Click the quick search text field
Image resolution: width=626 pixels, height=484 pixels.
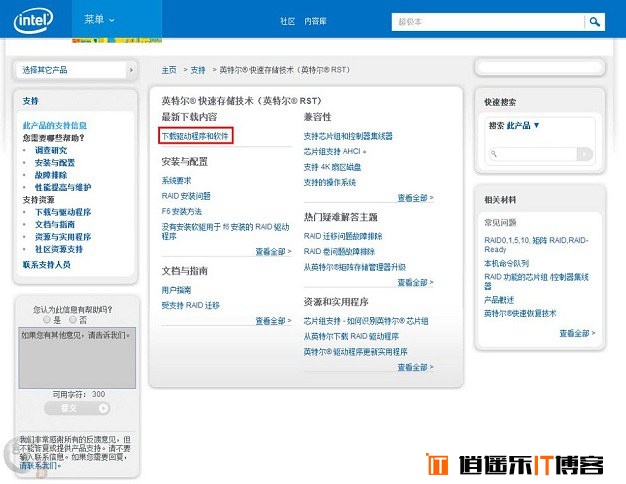tap(534, 154)
